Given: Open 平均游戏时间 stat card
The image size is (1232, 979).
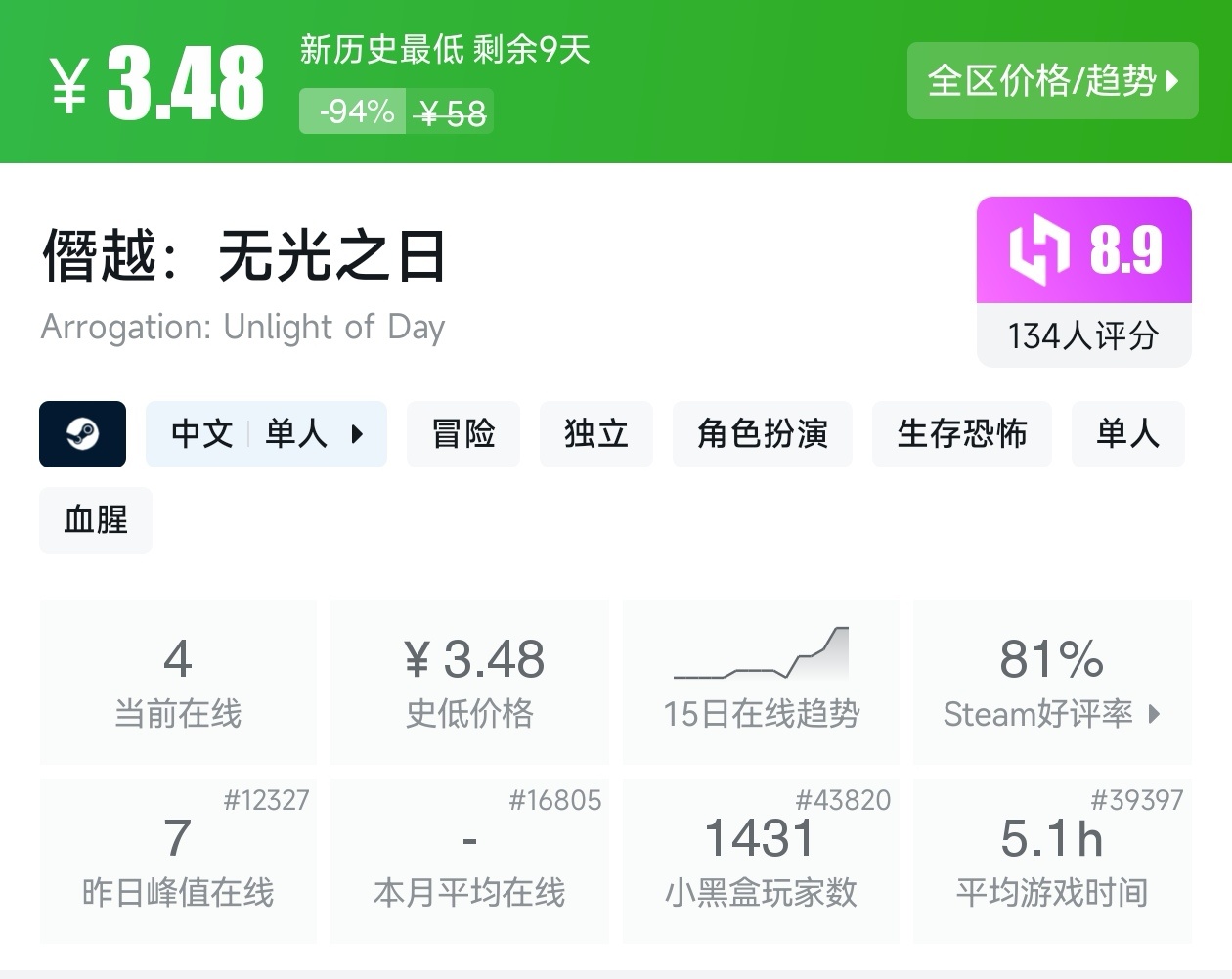Looking at the screenshot, I should pos(1052,861).
